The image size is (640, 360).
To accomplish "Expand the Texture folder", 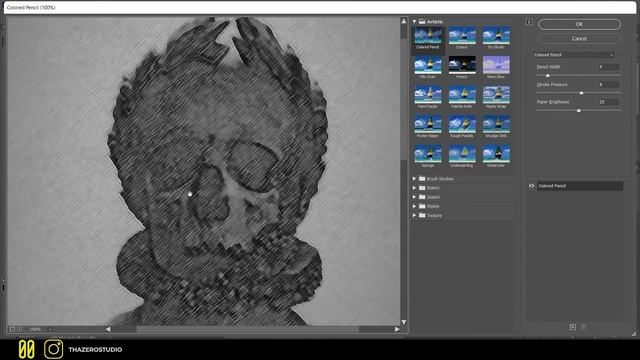I will pyautogui.click(x=414, y=215).
